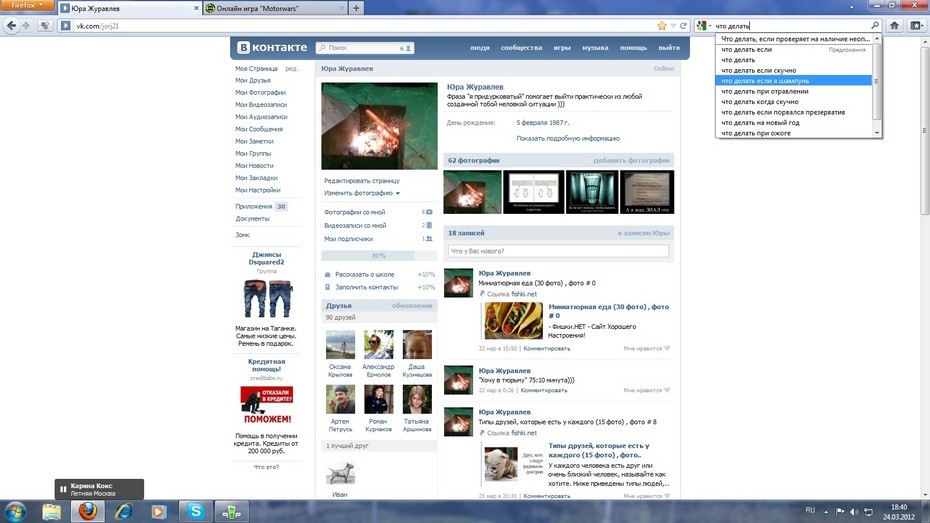Viewport: 930px width, 523px height.
Task: Click Мне нравится on Миниатюрная еда post
Action: 646,349
